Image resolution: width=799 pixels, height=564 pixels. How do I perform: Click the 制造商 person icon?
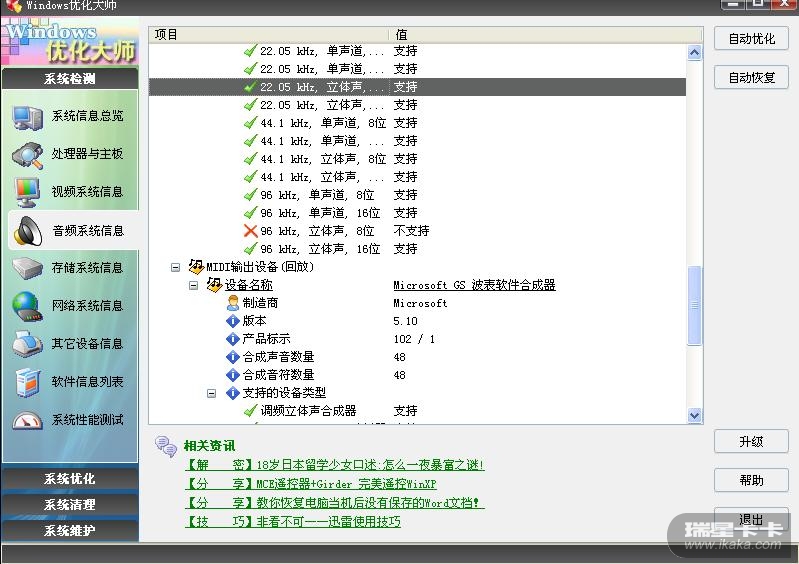tap(232, 303)
